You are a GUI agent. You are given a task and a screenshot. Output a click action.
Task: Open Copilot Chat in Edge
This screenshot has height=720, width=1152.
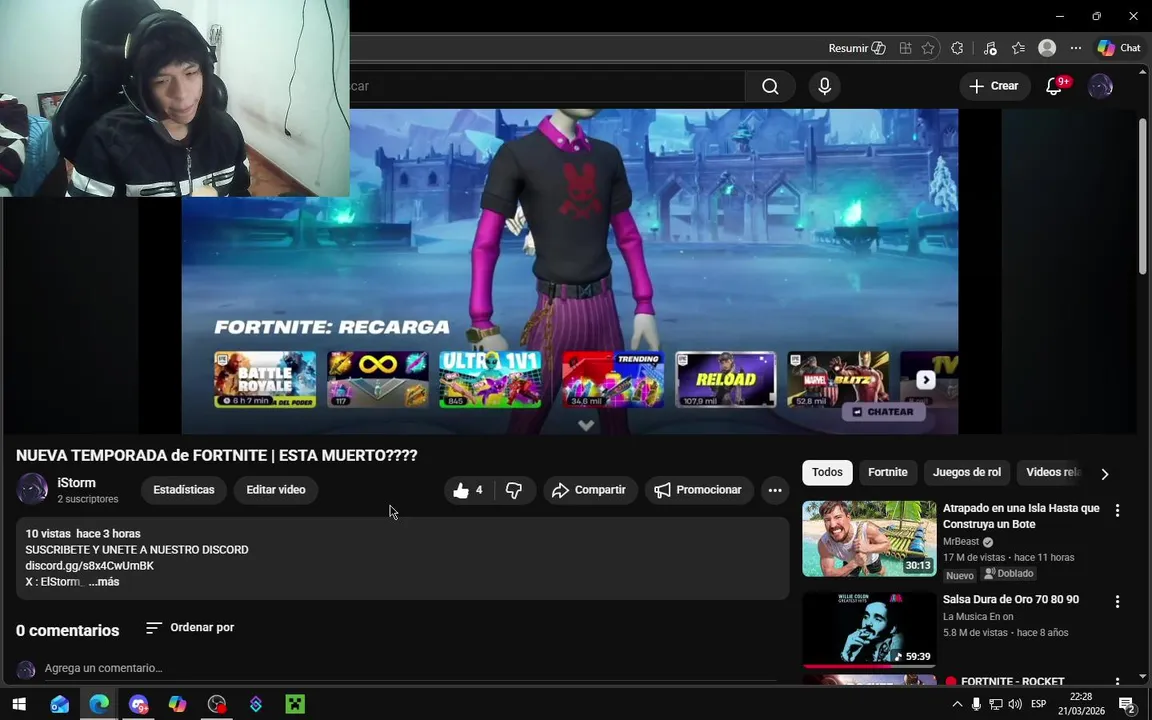[x=1119, y=48]
